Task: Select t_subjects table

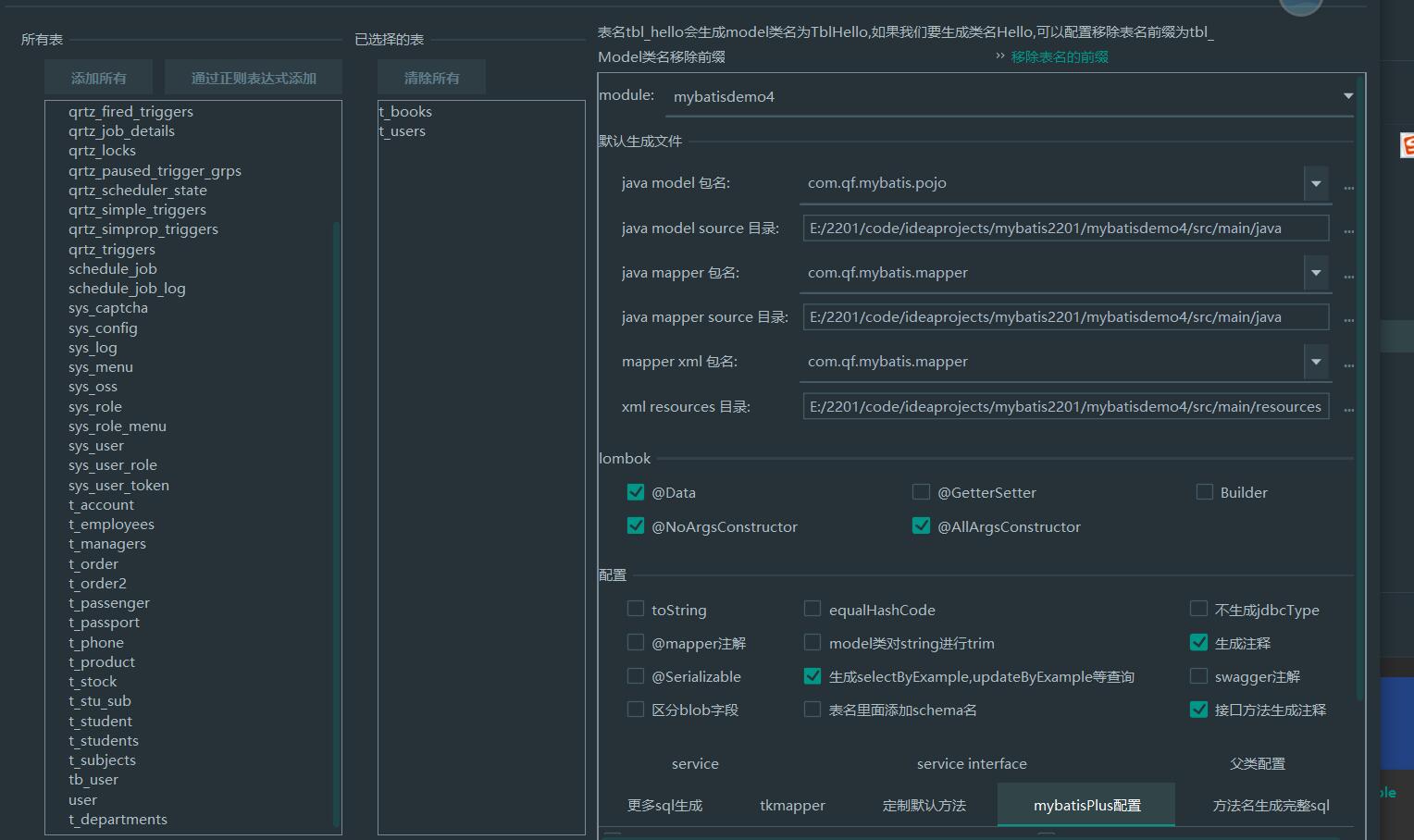Action: click(x=102, y=760)
